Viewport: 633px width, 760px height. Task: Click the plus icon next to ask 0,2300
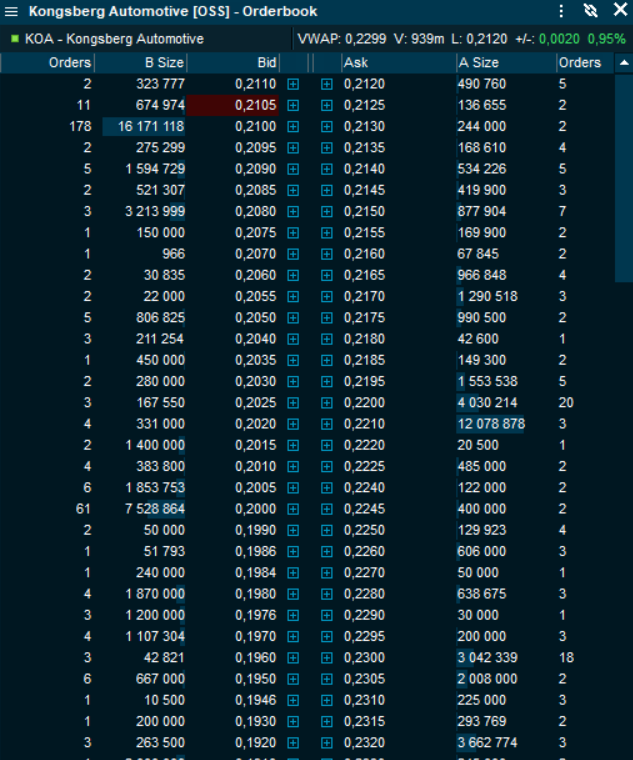[x=327, y=658]
